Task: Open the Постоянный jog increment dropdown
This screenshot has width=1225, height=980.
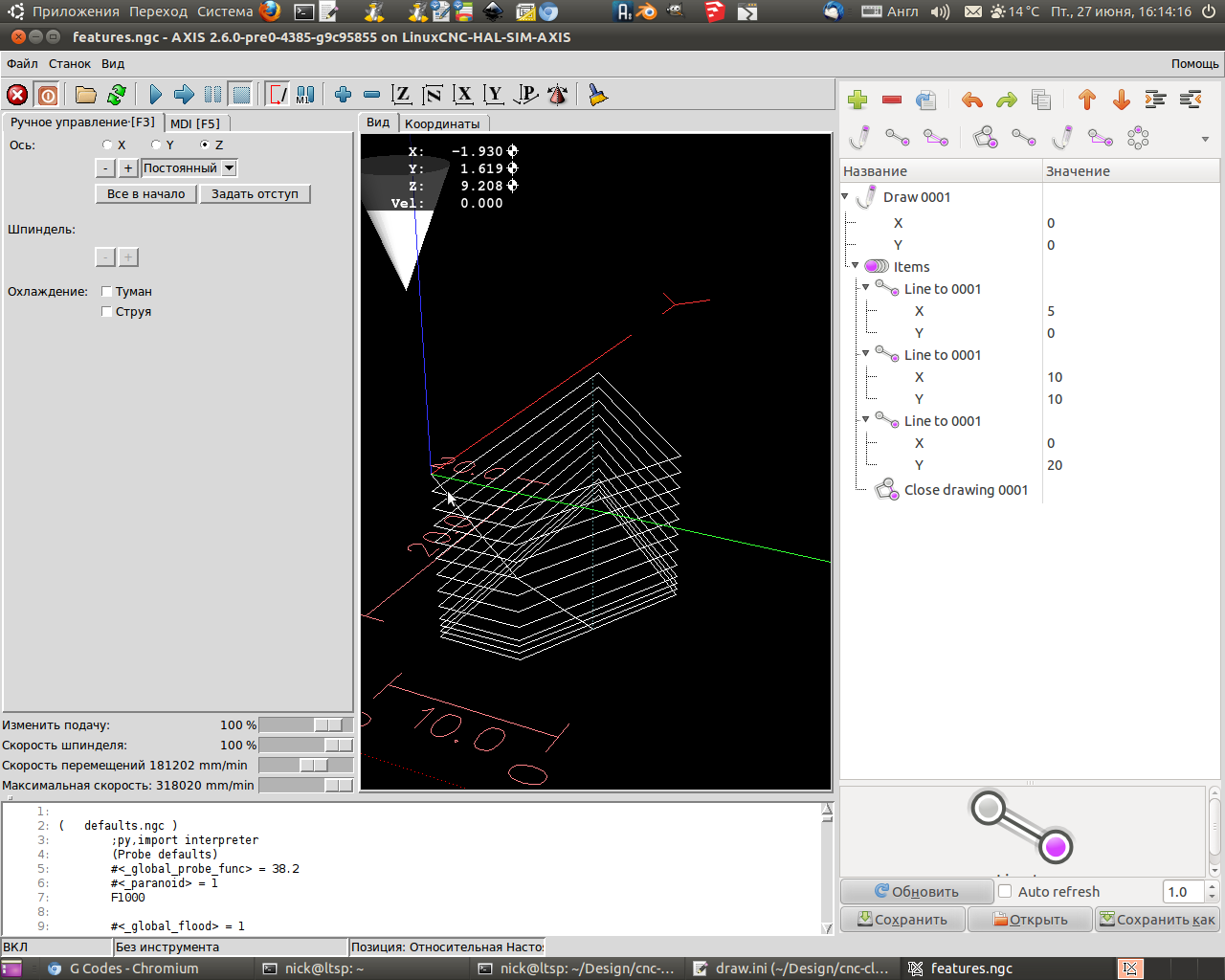Action: point(229,168)
